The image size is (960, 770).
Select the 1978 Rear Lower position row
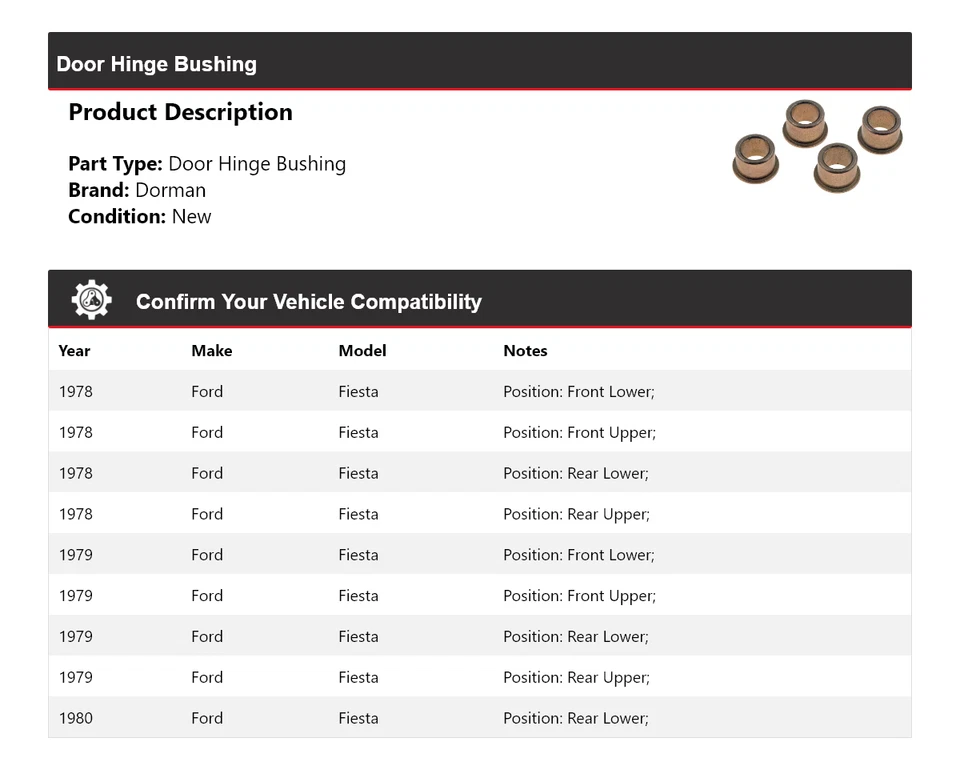click(479, 473)
